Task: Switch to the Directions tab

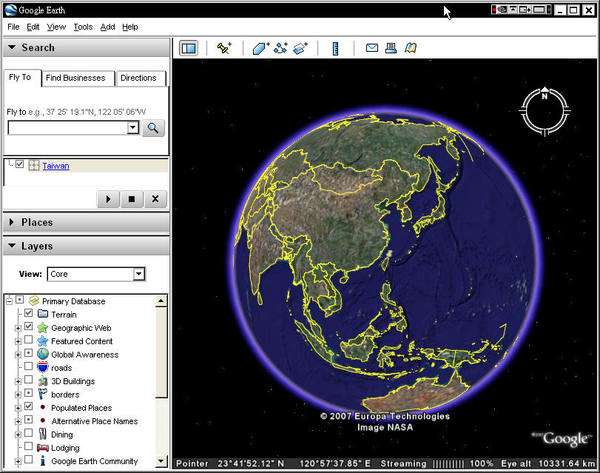Action: (x=138, y=78)
